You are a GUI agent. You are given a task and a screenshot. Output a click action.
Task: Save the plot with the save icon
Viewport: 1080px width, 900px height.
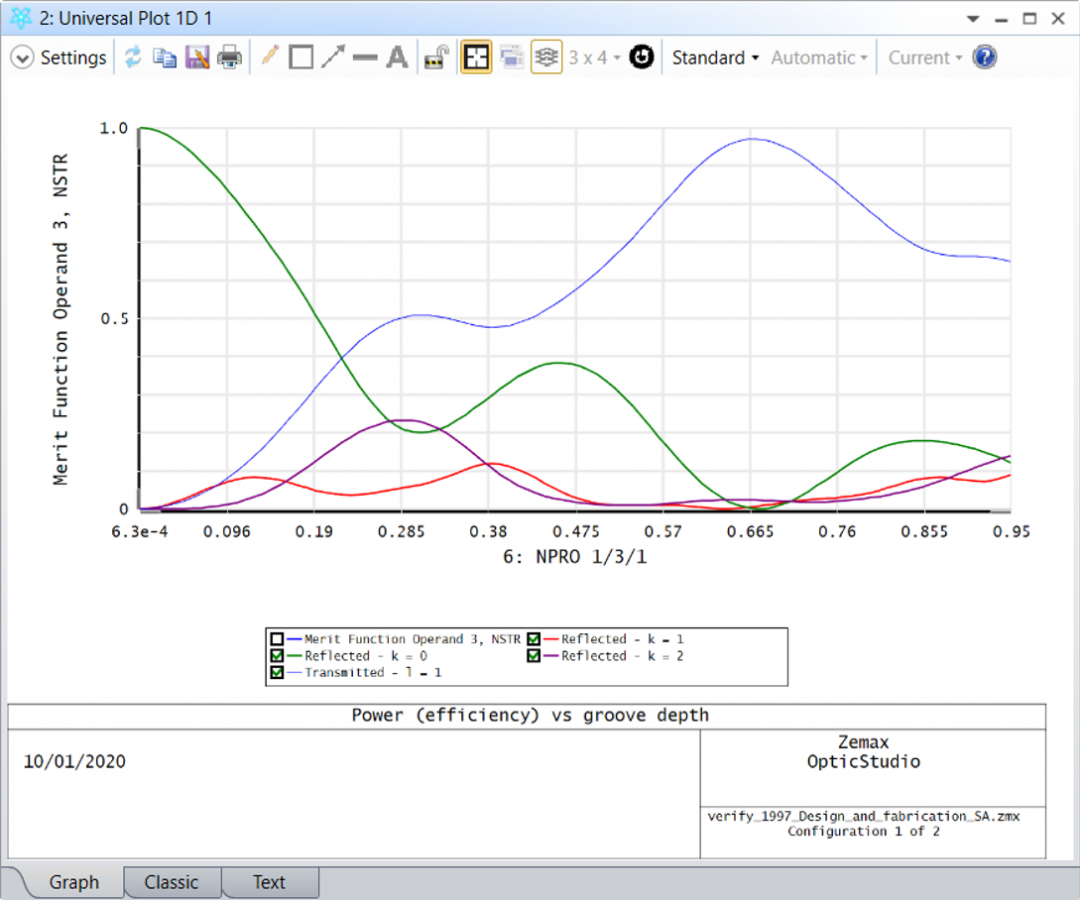point(197,58)
